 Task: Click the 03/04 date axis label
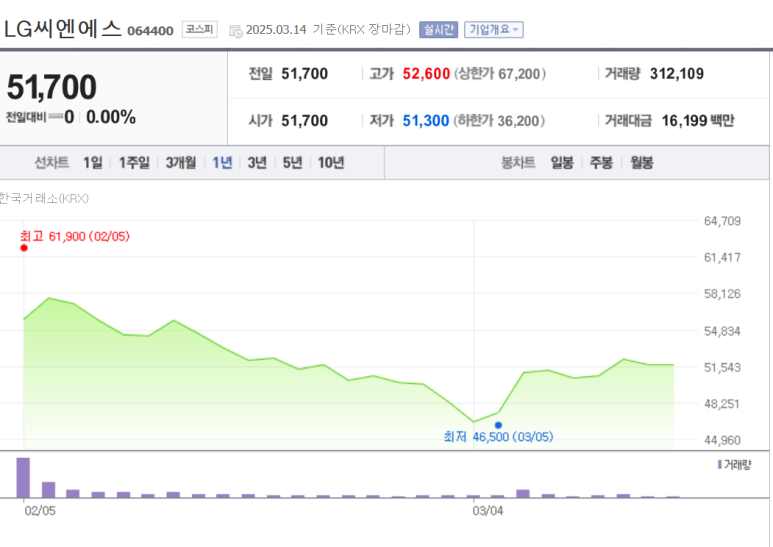[x=488, y=511]
